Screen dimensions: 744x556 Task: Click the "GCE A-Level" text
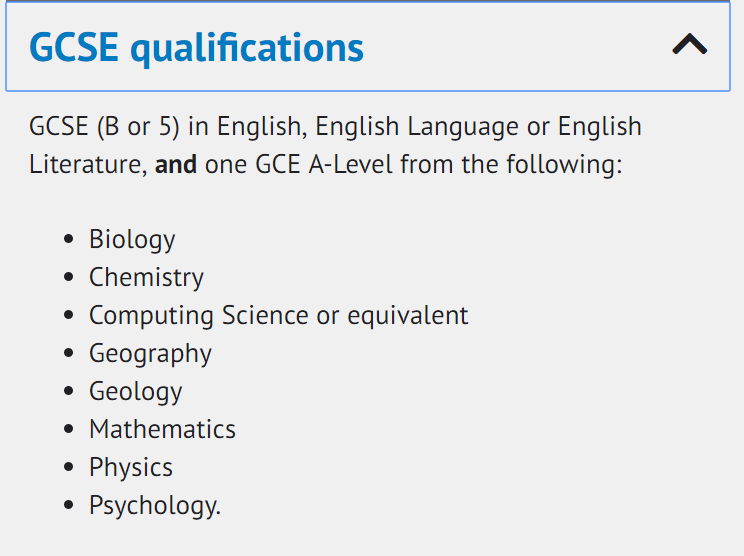pyautogui.click(x=324, y=165)
